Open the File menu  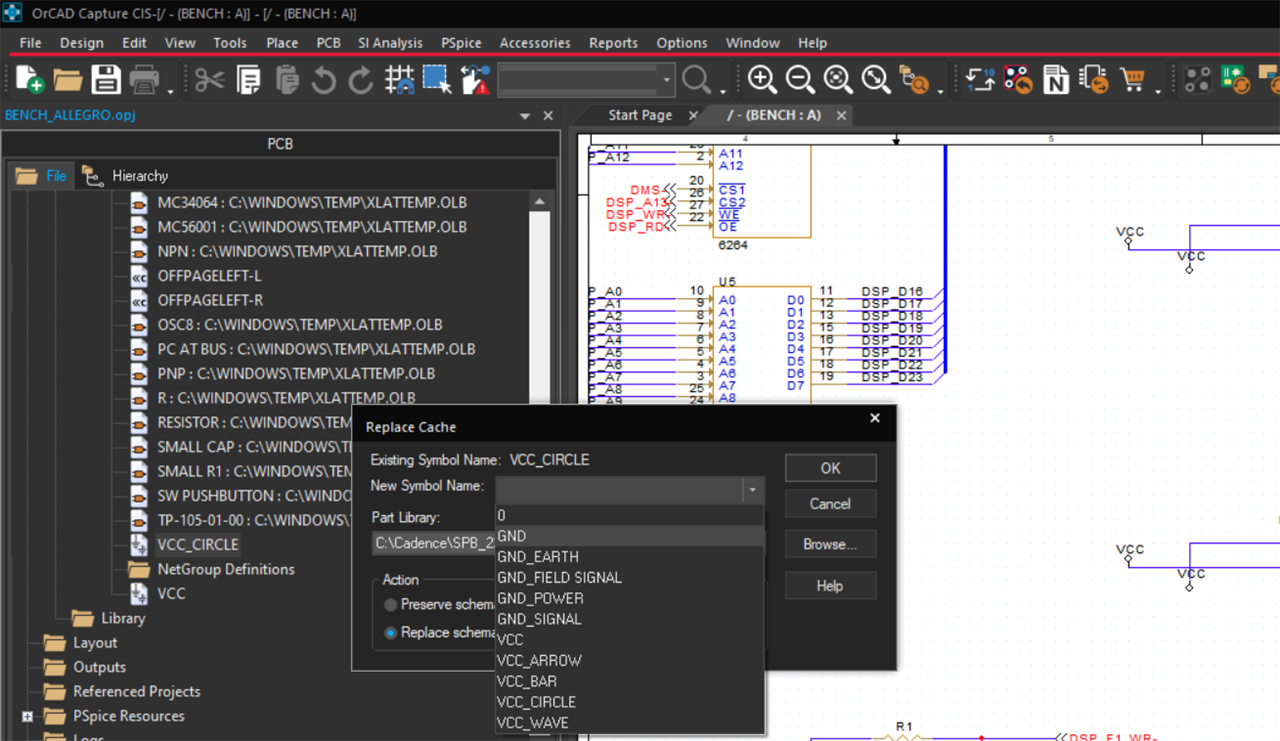(30, 43)
